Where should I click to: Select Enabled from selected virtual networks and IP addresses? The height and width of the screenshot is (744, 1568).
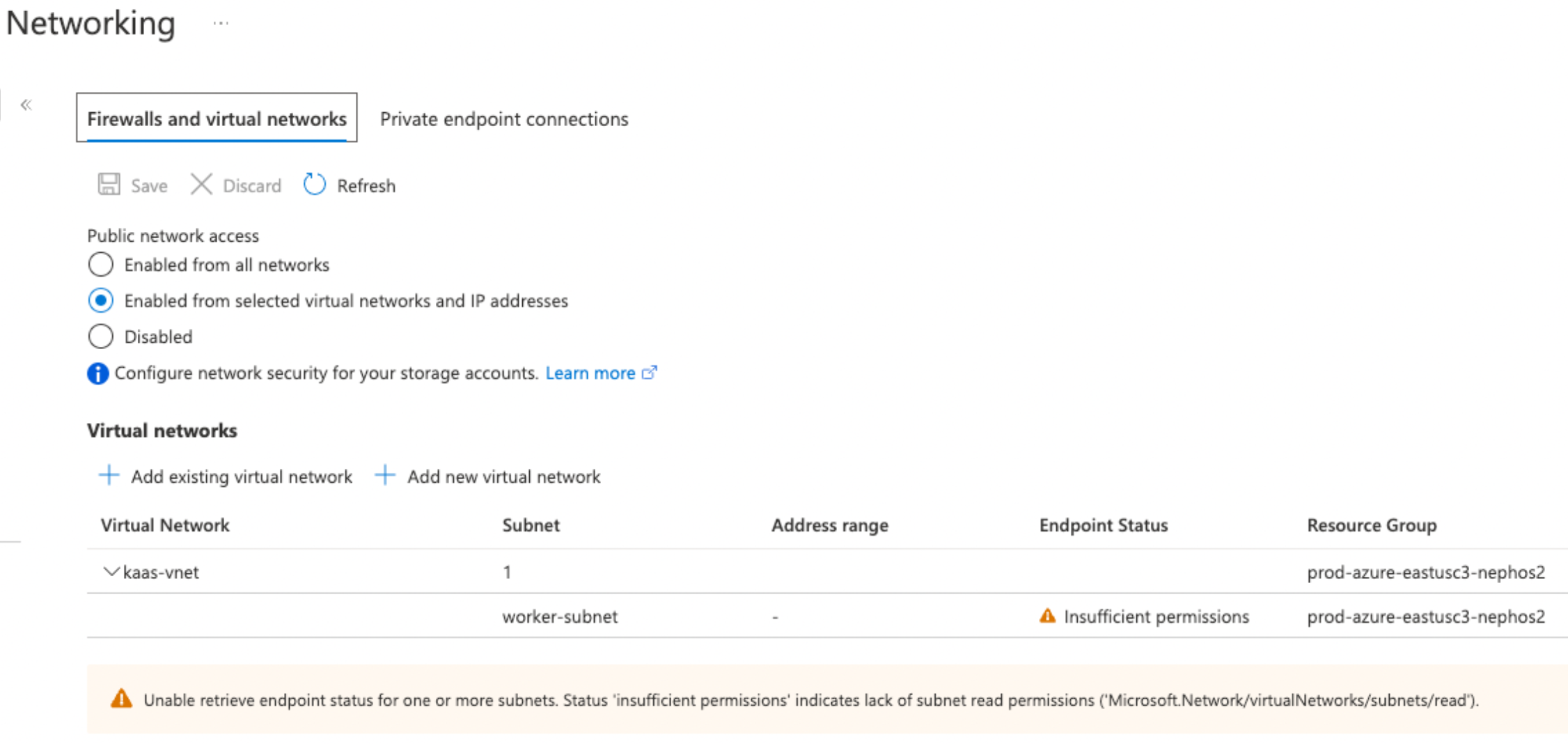point(100,300)
